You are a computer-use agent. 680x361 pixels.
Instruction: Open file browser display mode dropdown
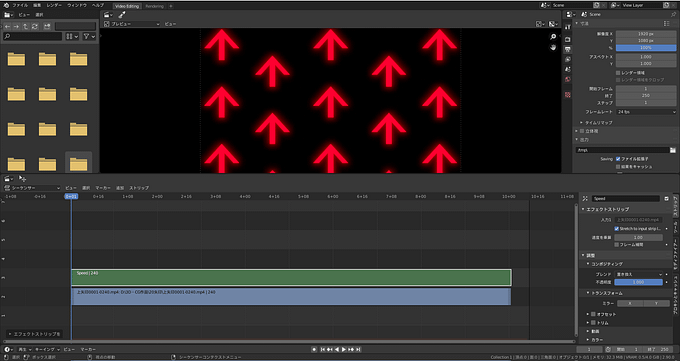tap(72, 37)
